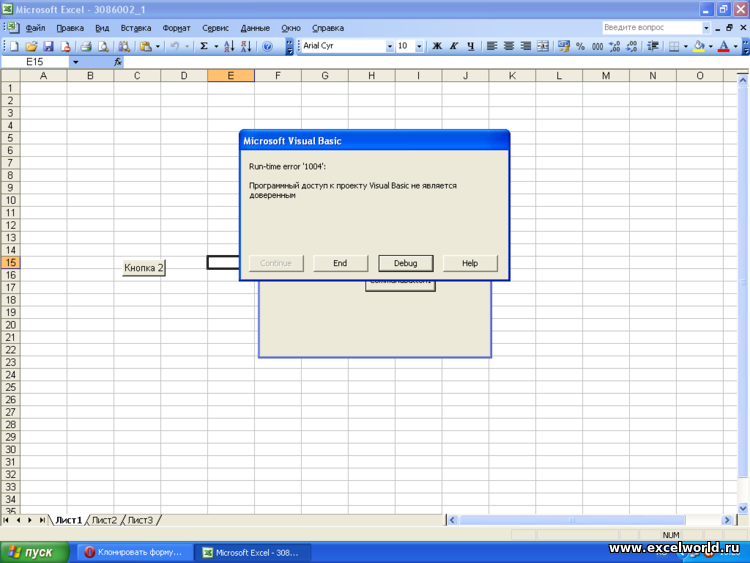Open the font color dropdown arrow
Screen dimensions: 750x563
pyautogui.click(x=735, y=46)
